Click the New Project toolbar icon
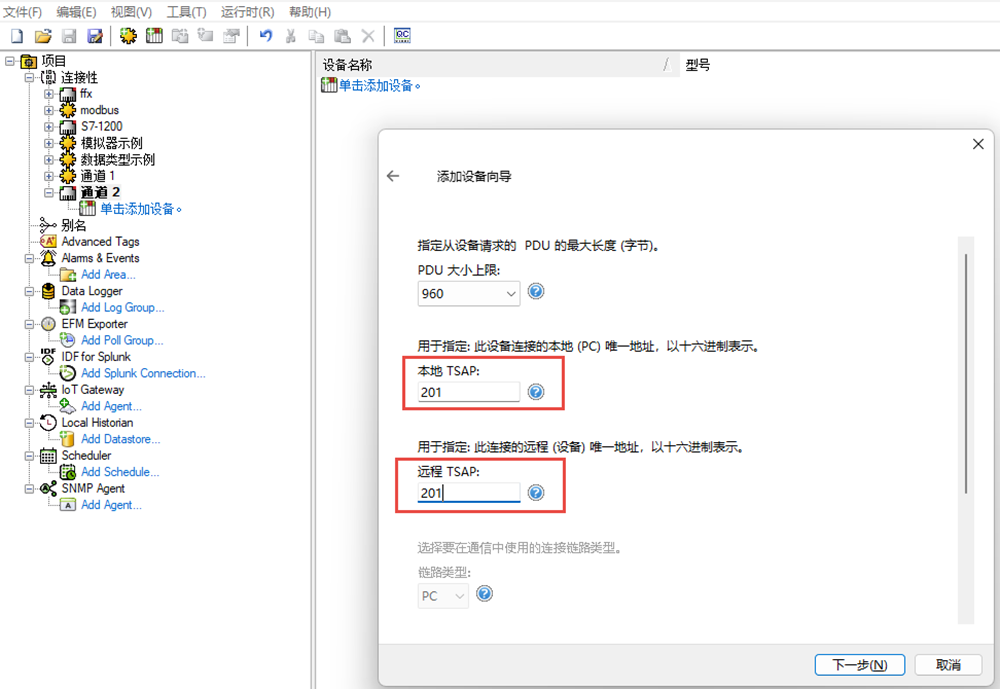 [16, 36]
